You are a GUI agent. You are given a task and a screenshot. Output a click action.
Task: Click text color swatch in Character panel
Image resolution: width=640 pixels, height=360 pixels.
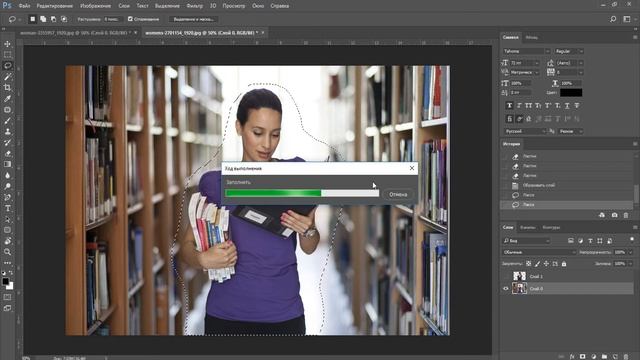pos(571,93)
